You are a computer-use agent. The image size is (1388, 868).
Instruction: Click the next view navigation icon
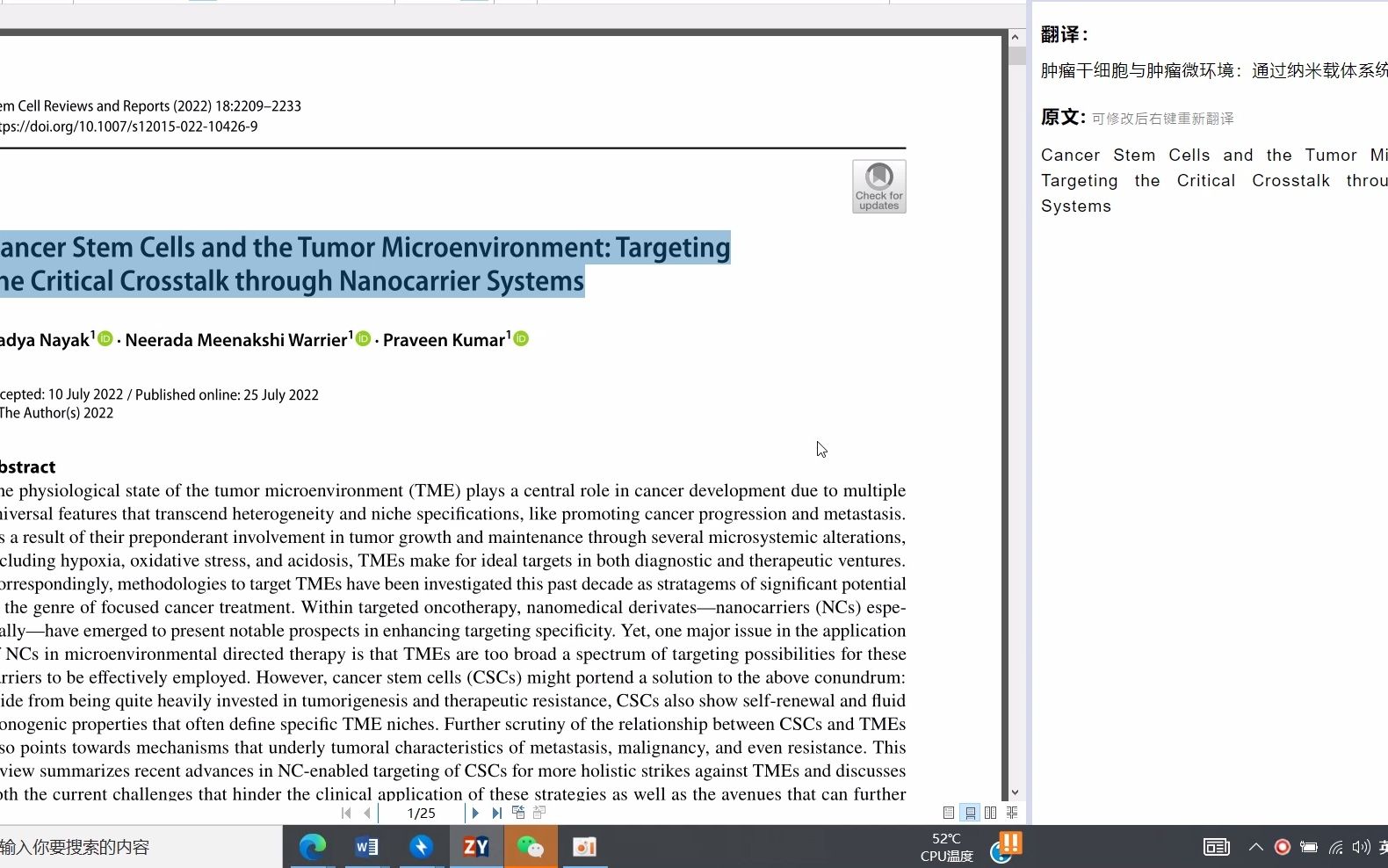539,813
